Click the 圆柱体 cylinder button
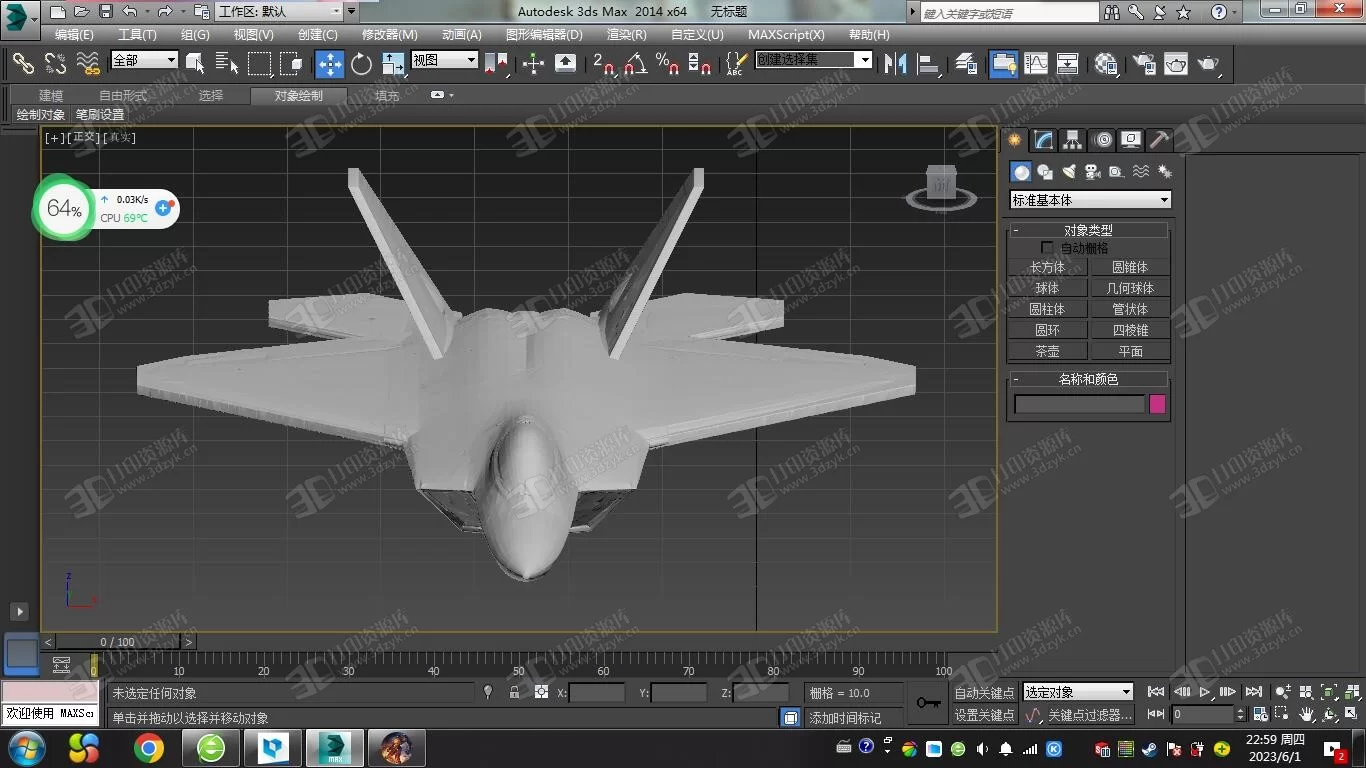Image resolution: width=1366 pixels, height=768 pixels. point(1047,309)
